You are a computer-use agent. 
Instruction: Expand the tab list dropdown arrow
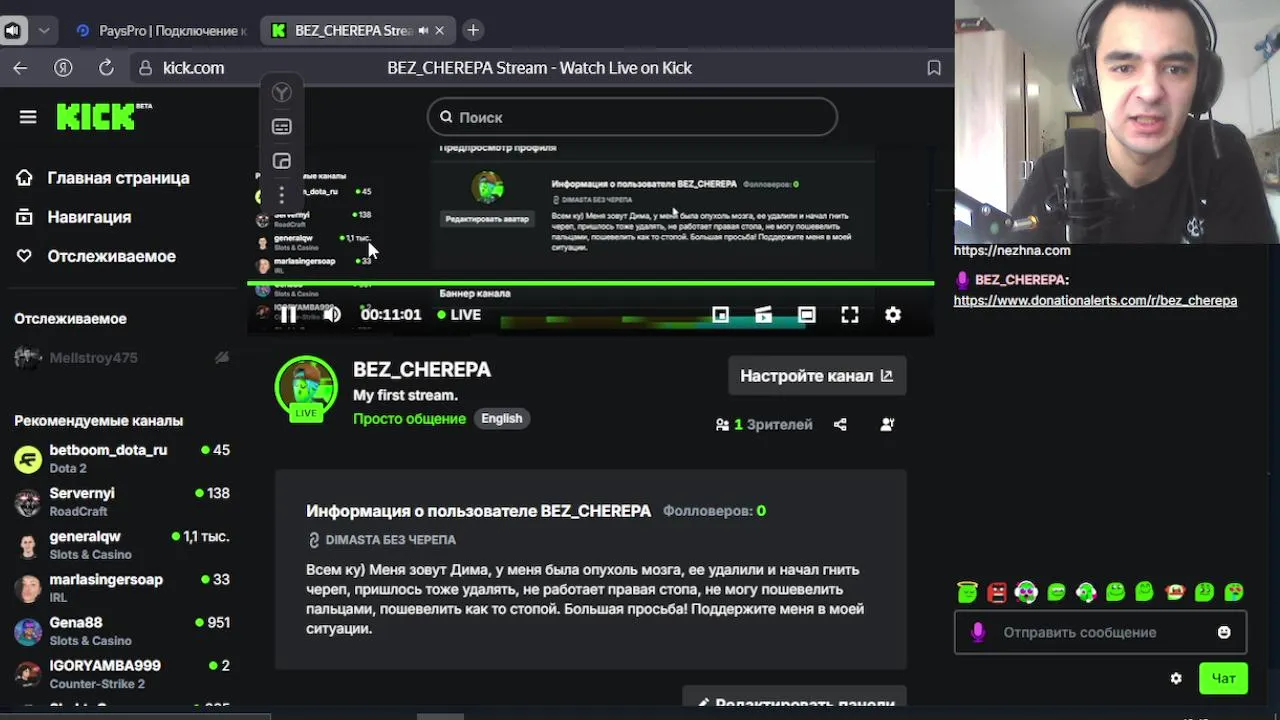44,30
